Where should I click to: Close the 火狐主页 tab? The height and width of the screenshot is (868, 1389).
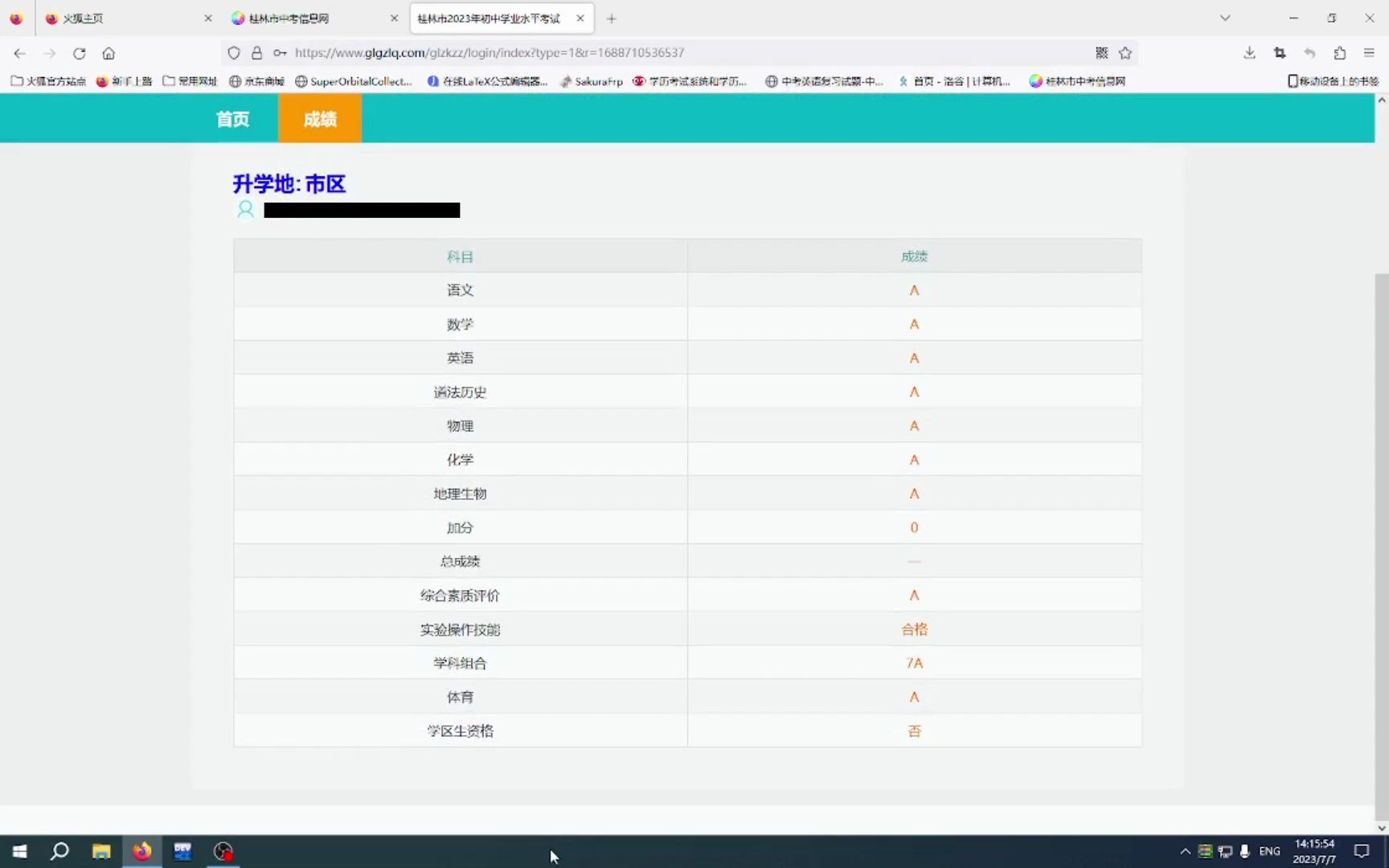208,18
